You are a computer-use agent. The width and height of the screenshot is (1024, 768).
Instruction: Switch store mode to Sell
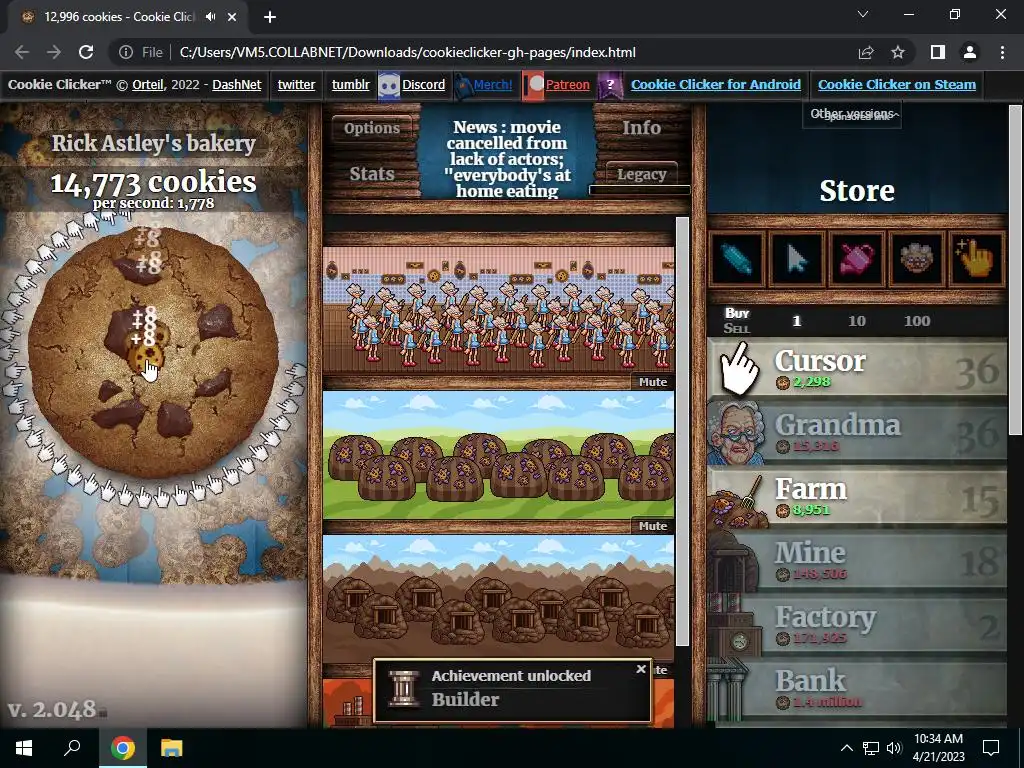pyautogui.click(x=737, y=328)
